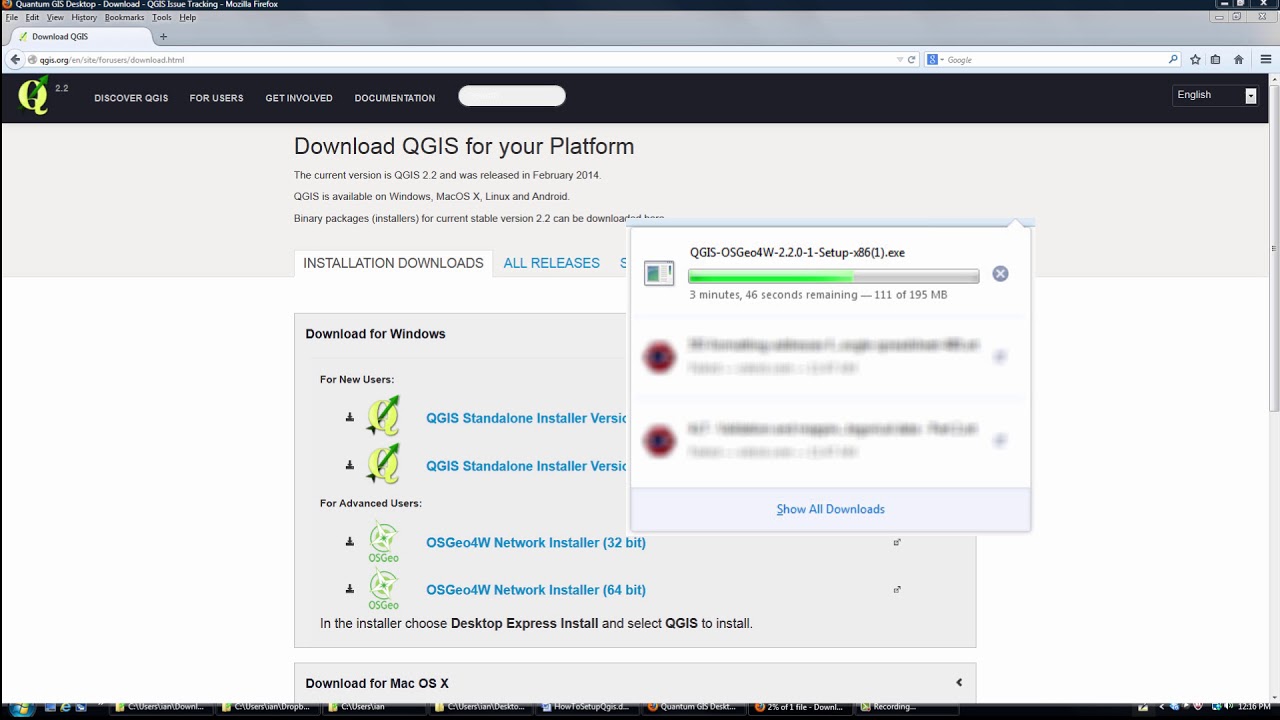Click the page vertical scrollbar
This screenshot has width=1280, height=720.
tap(1274, 250)
